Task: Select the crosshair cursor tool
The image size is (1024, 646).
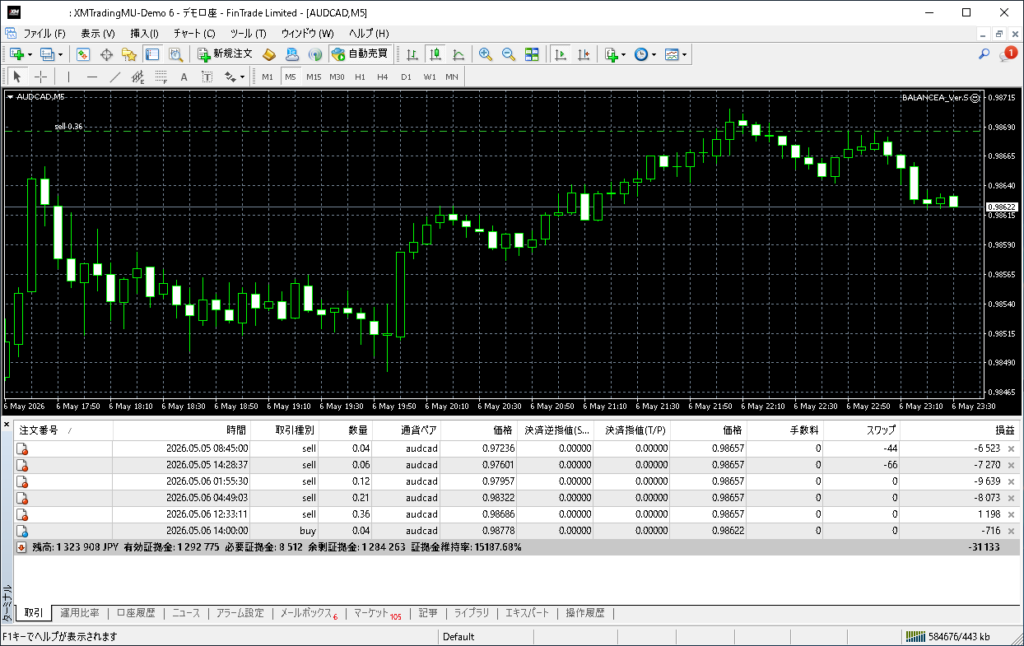Action: click(40, 76)
